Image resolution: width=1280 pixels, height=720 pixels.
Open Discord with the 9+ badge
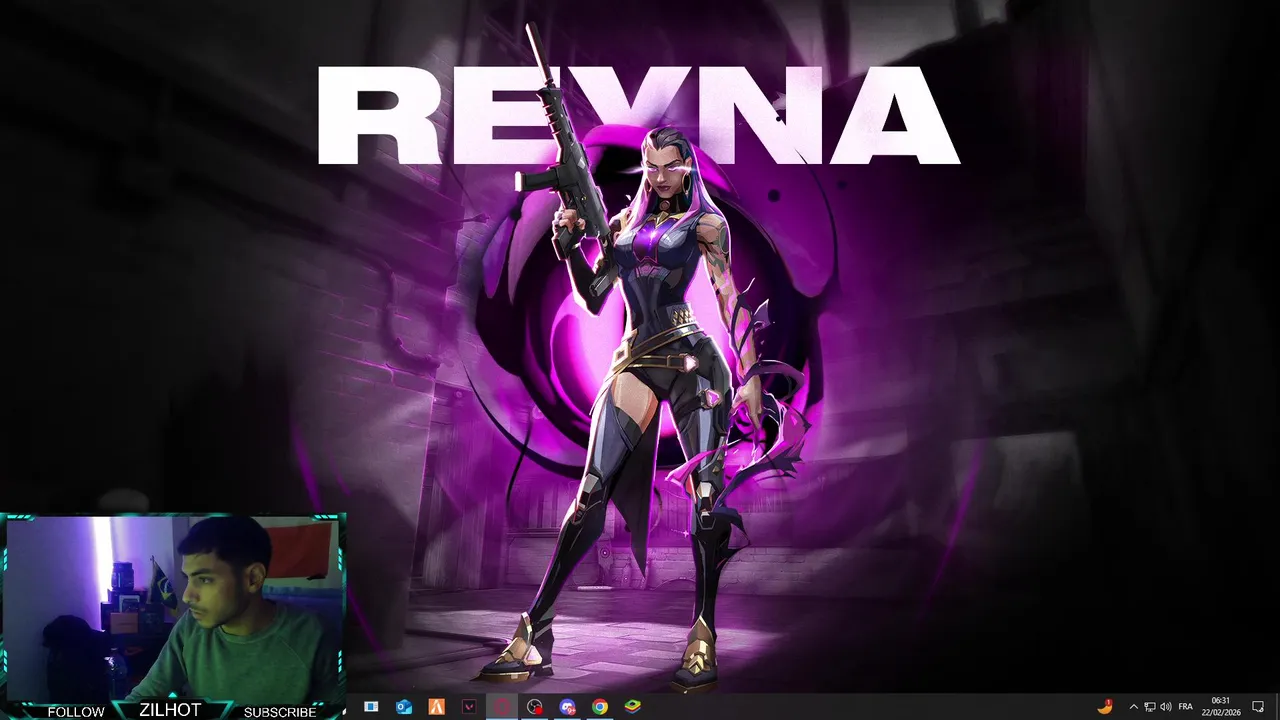coord(567,707)
